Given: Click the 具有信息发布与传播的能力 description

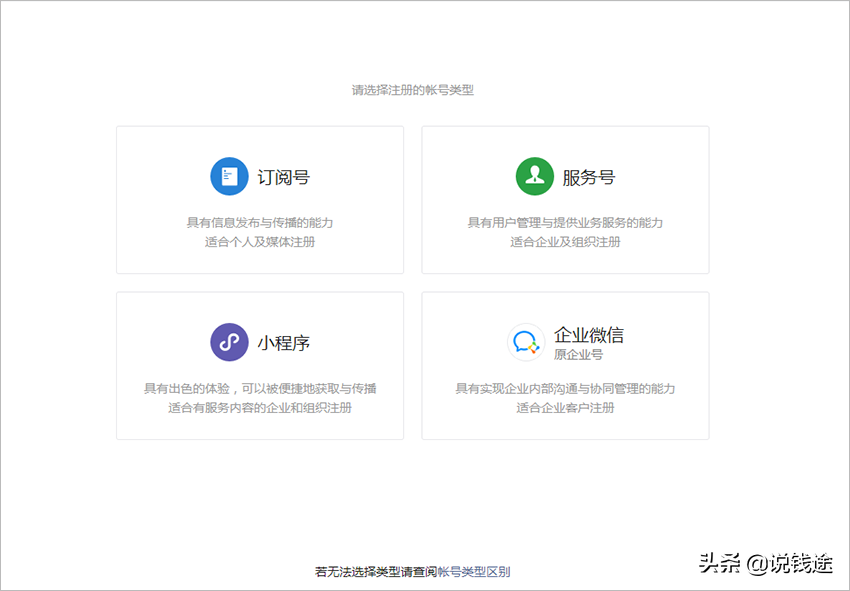Looking at the screenshot, I should [x=260, y=222].
